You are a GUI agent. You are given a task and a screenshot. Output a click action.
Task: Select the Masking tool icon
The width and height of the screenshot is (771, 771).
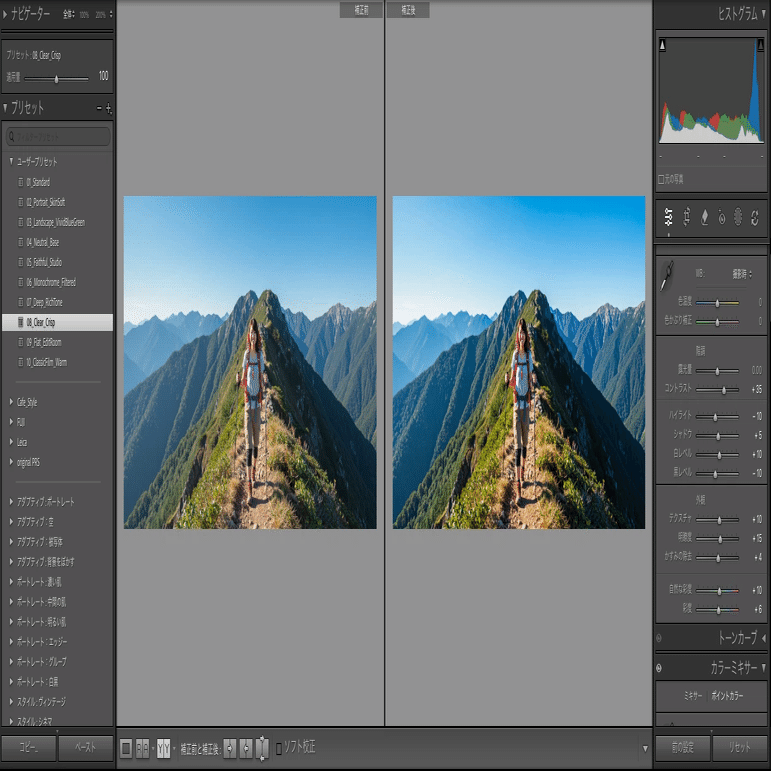(x=738, y=217)
